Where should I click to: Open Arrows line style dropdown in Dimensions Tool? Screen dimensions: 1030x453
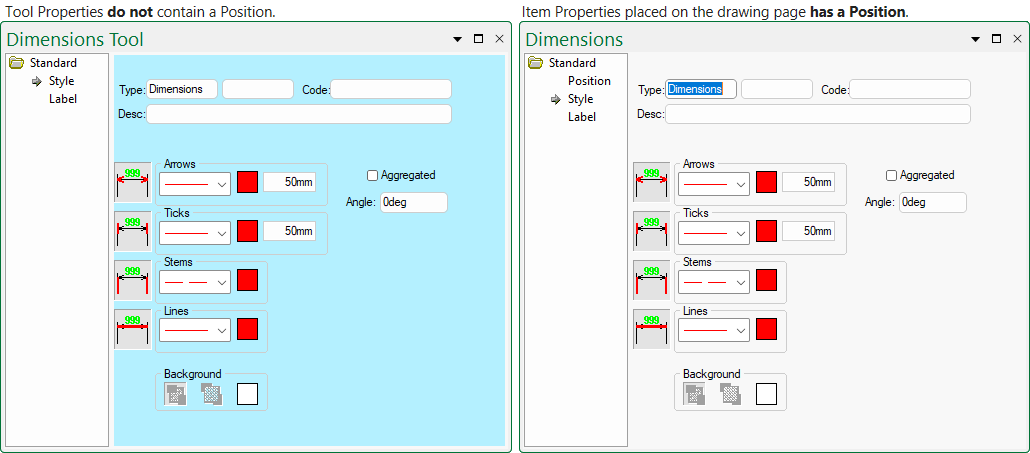click(195, 183)
